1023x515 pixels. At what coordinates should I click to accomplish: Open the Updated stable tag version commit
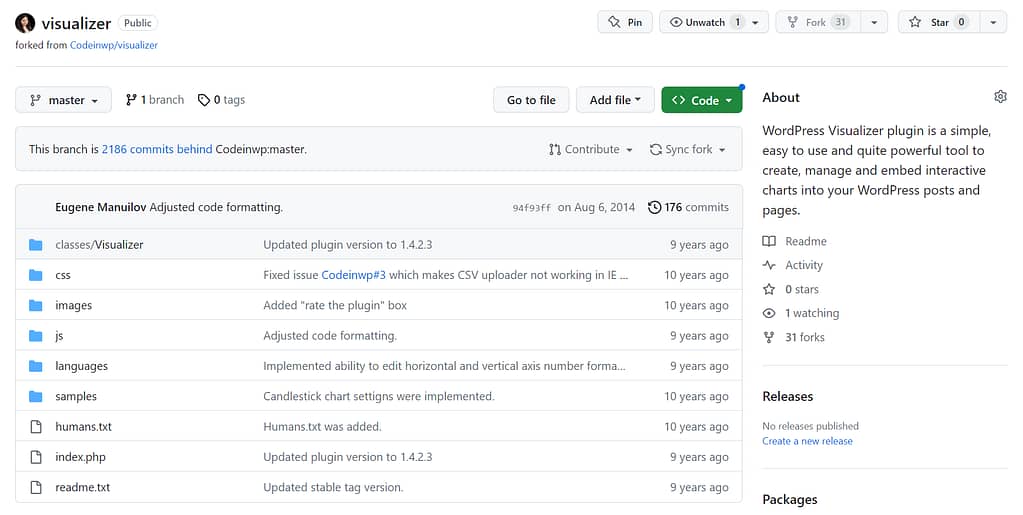pos(333,488)
